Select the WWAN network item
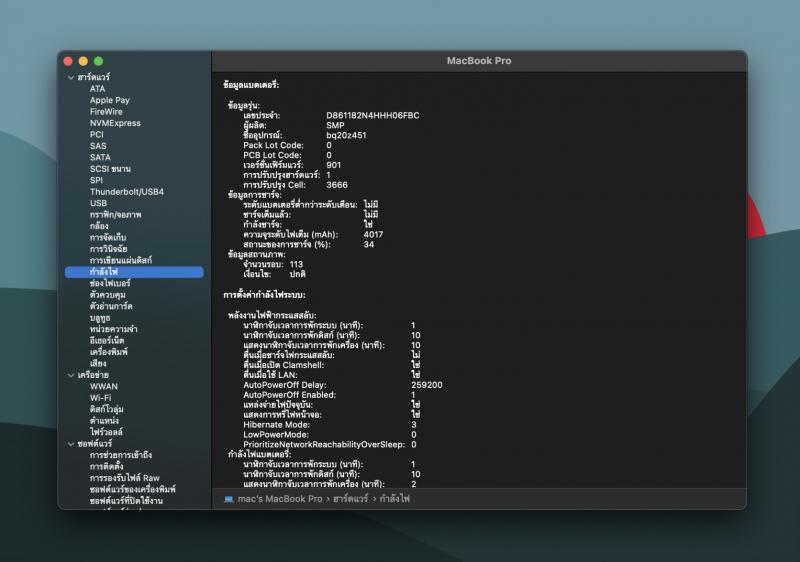The image size is (800, 562). [x=103, y=386]
